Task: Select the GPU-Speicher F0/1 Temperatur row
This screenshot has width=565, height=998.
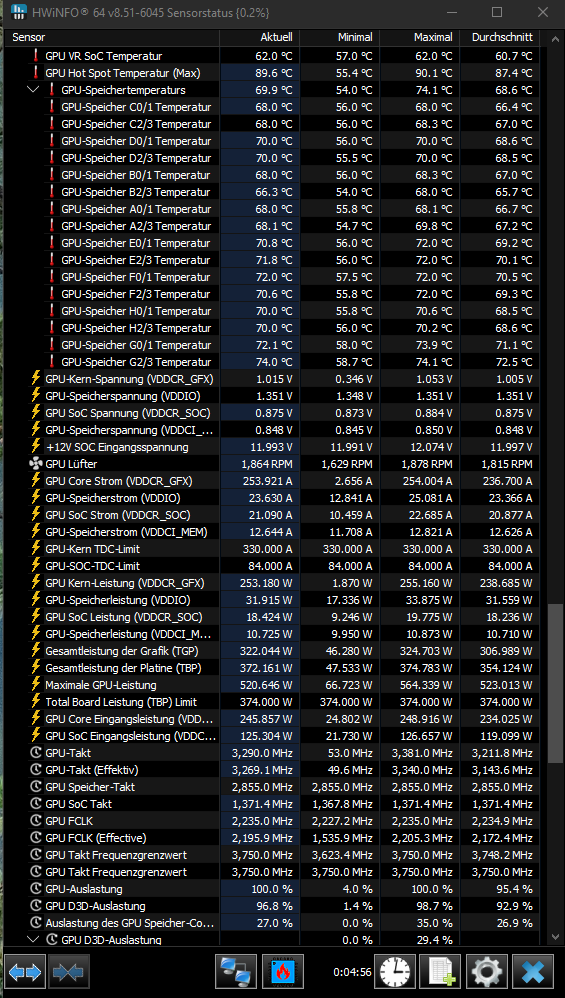Action: (x=274, y=277)
